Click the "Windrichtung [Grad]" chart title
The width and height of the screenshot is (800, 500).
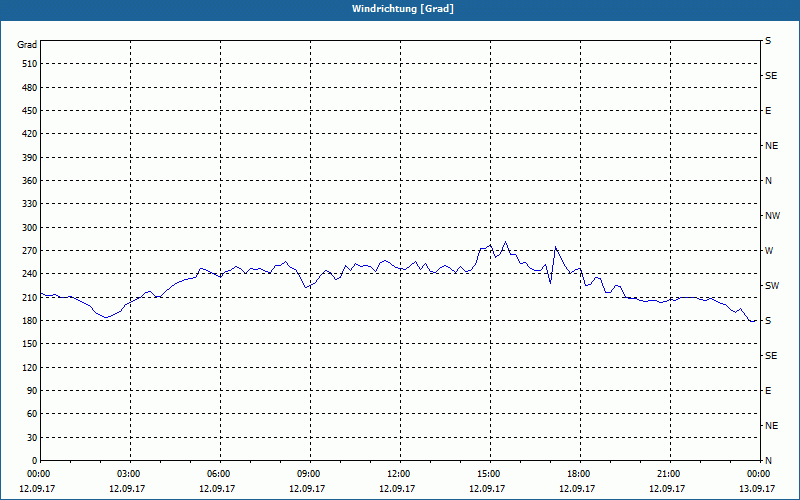pyautogui.click(x=403, y=9)
